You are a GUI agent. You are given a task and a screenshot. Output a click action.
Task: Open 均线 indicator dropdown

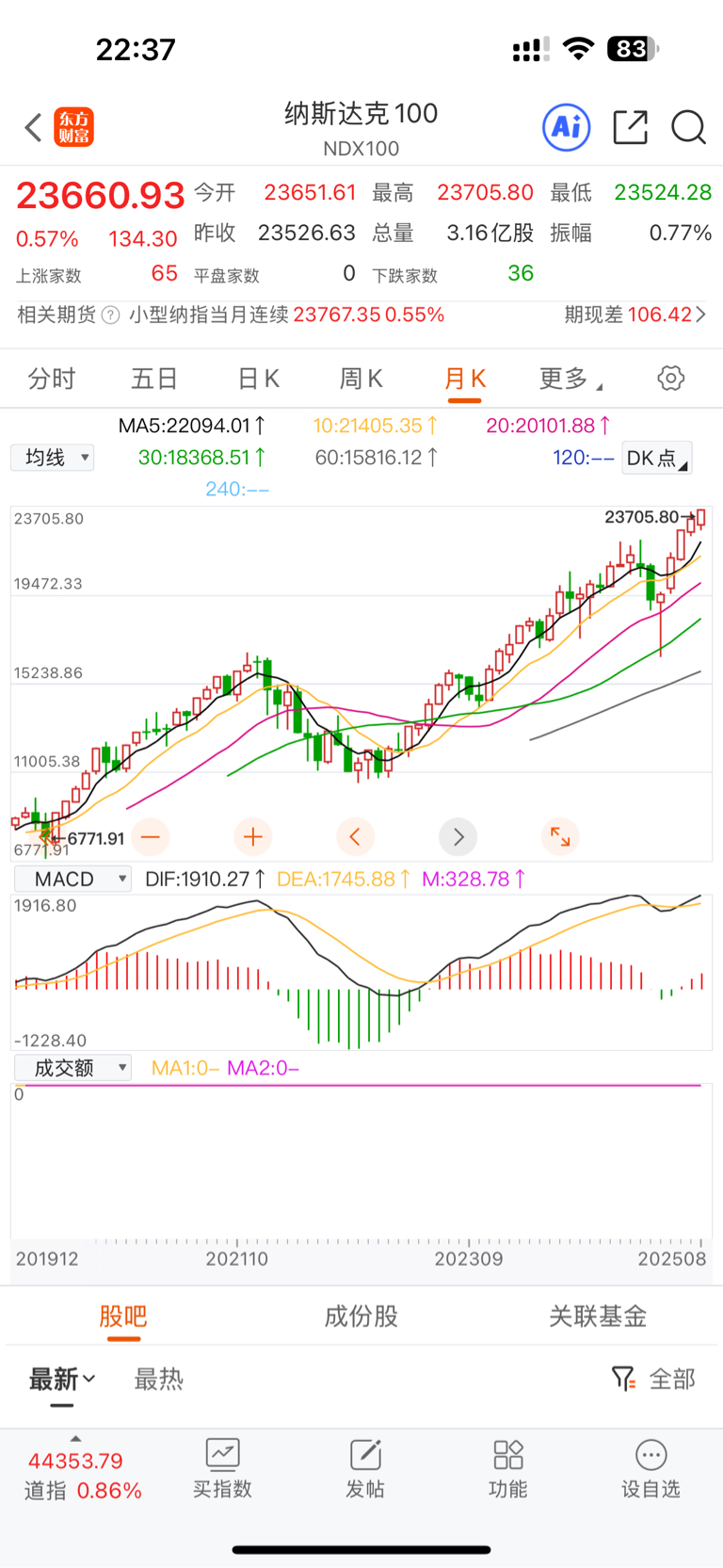pos(53,458)
